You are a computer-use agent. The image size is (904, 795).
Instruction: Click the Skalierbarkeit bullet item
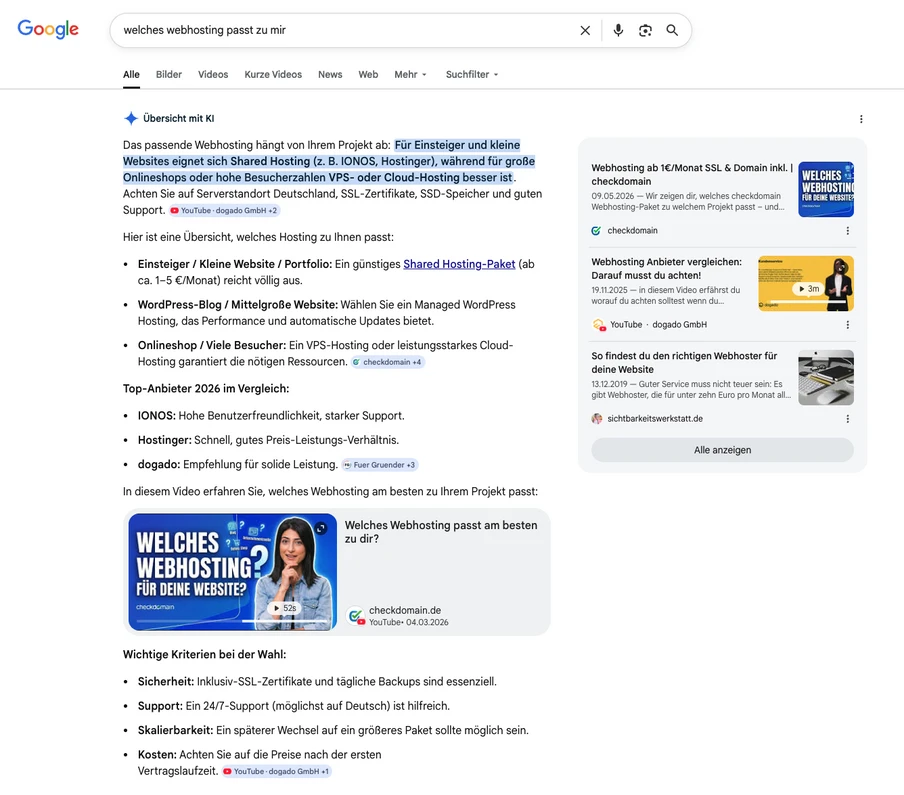[333, 730]
